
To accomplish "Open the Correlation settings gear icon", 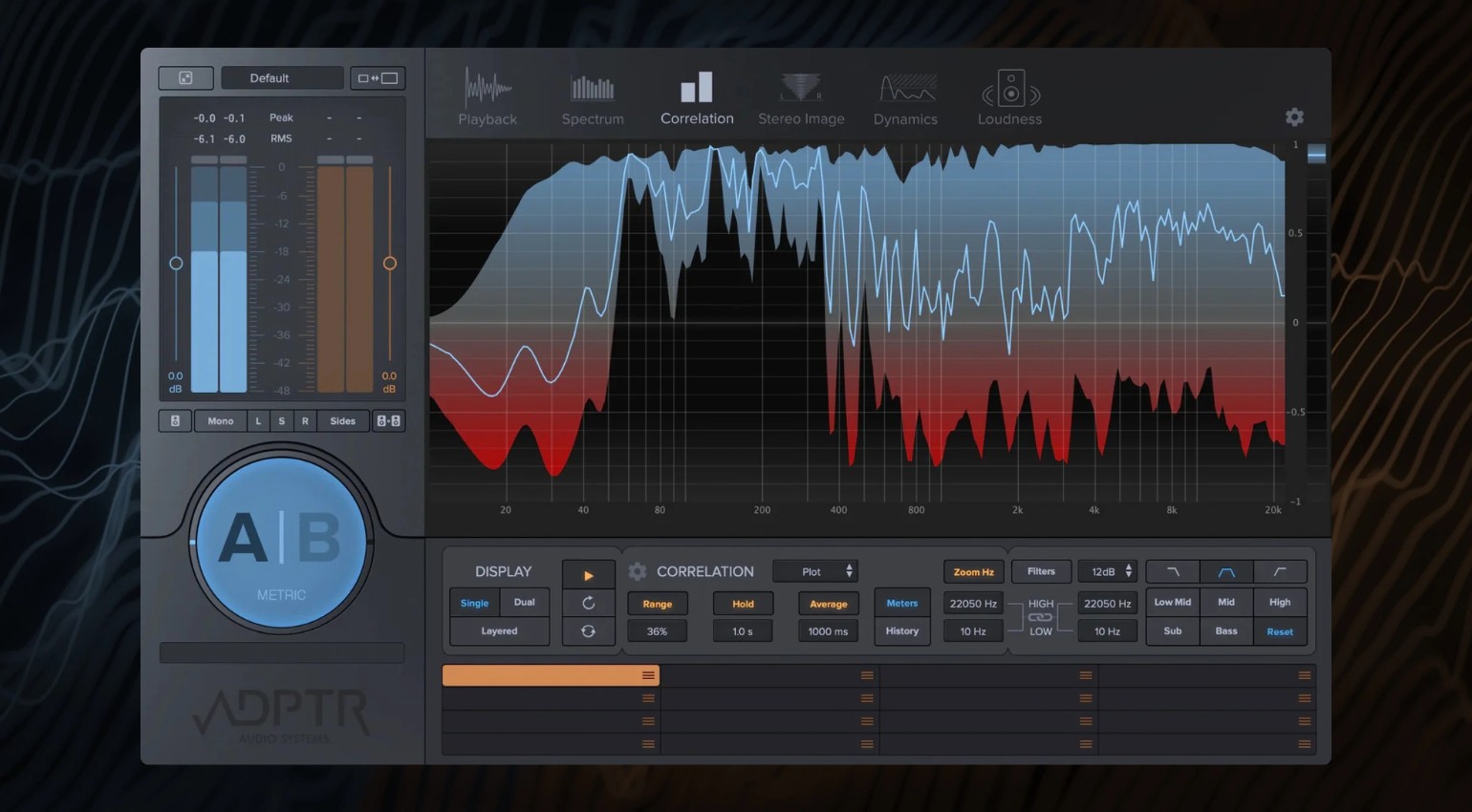I will pos(638,571).
